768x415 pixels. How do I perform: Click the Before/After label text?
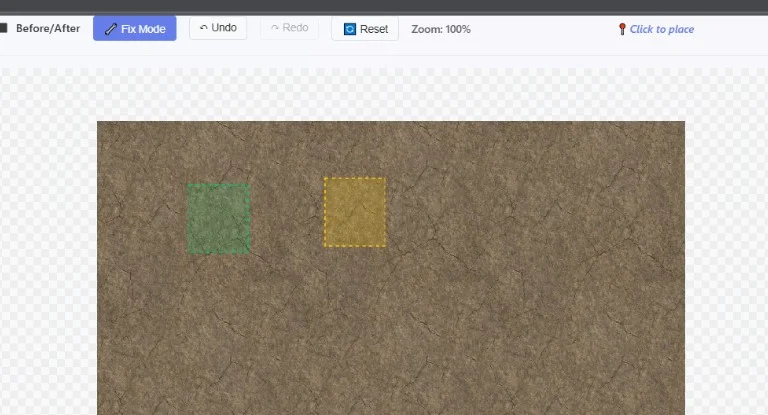(x=48, y=28)
